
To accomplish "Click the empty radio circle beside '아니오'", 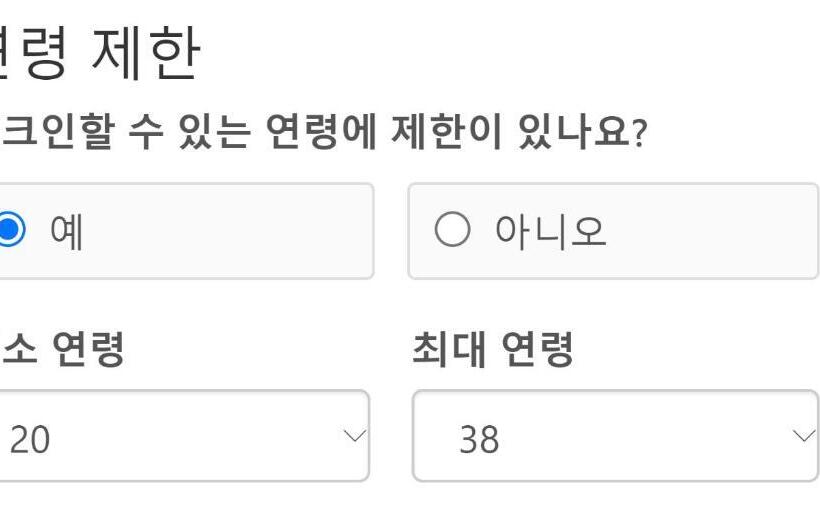I will (x=452, y=231).
